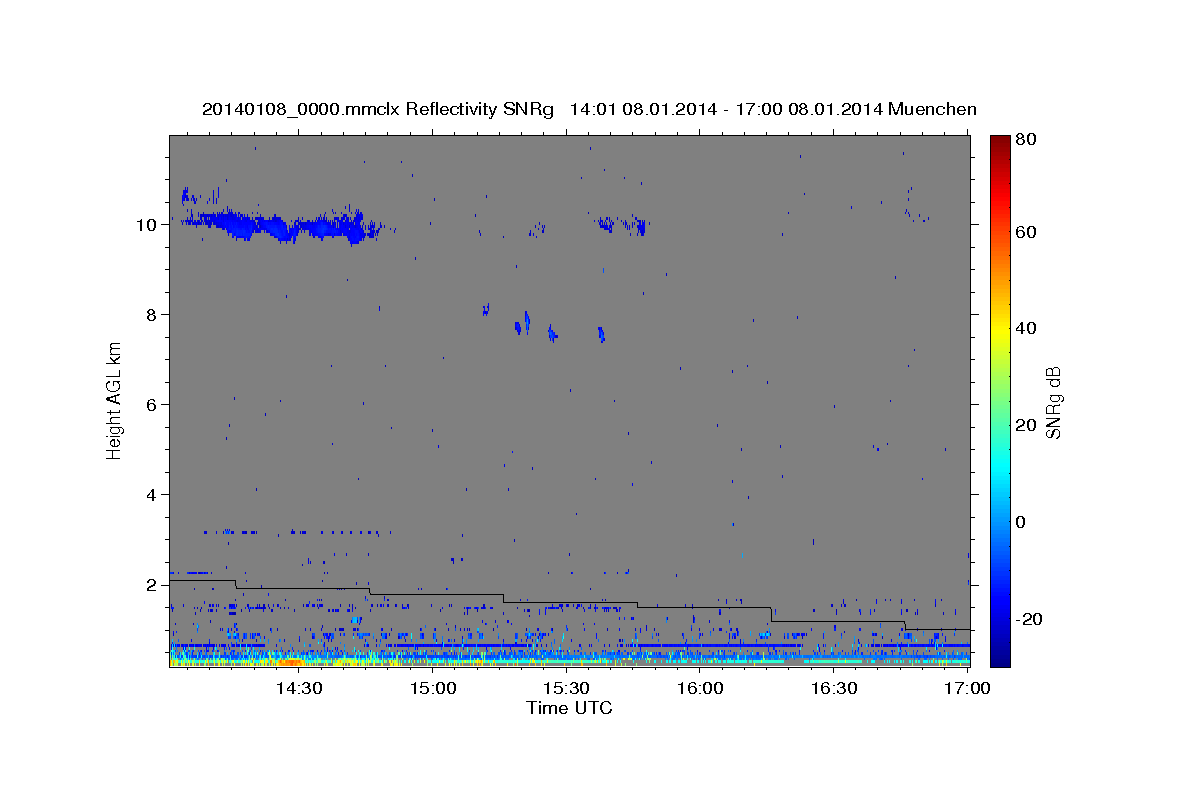Click the colorbar value 60

point(1028,232)
